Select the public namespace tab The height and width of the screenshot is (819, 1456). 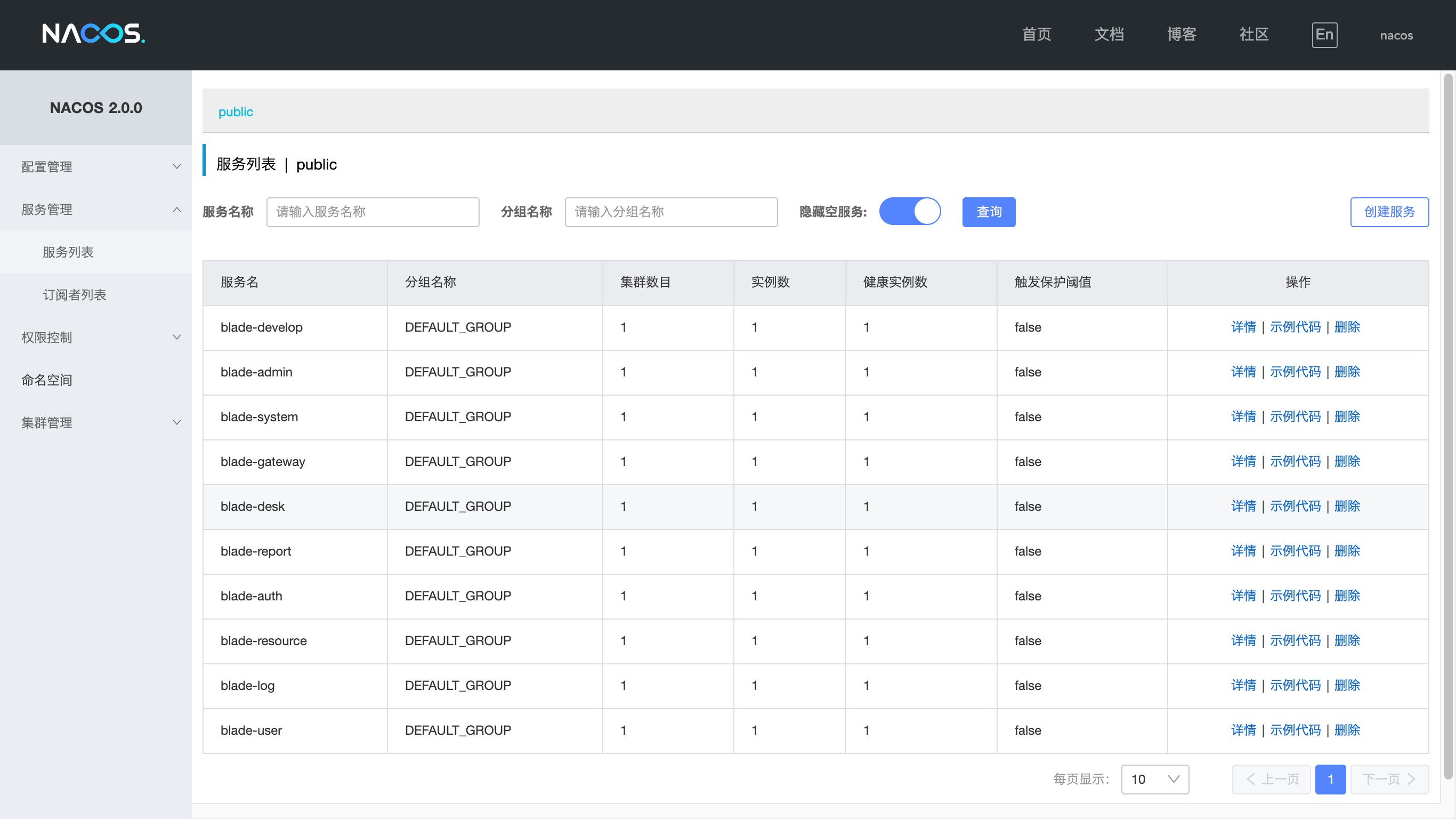(x=236, y=111)
